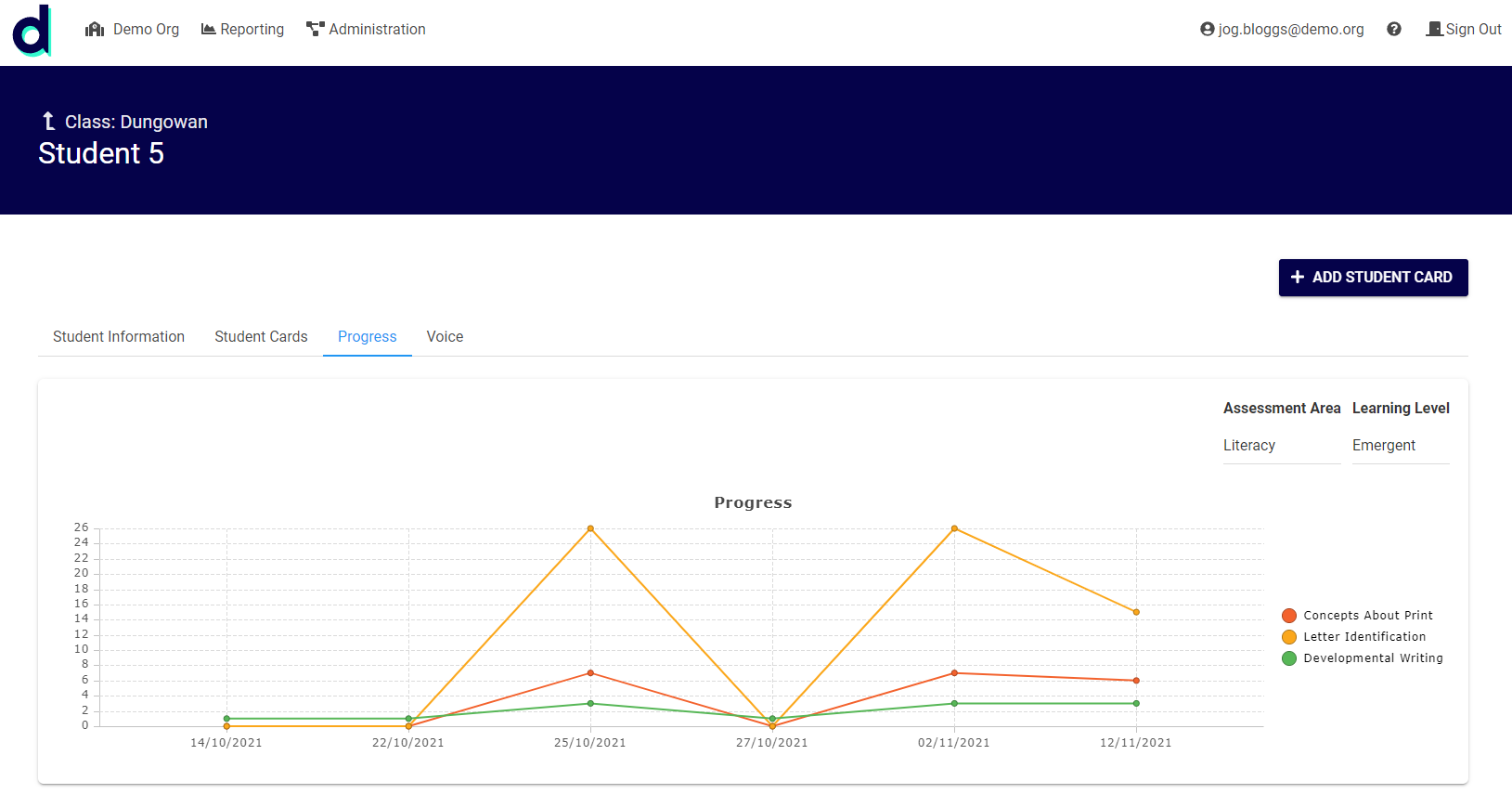This screenshot has height=794, width=1512.
Task: Click the Sign Out door icon
Action: click(1434, 30)
